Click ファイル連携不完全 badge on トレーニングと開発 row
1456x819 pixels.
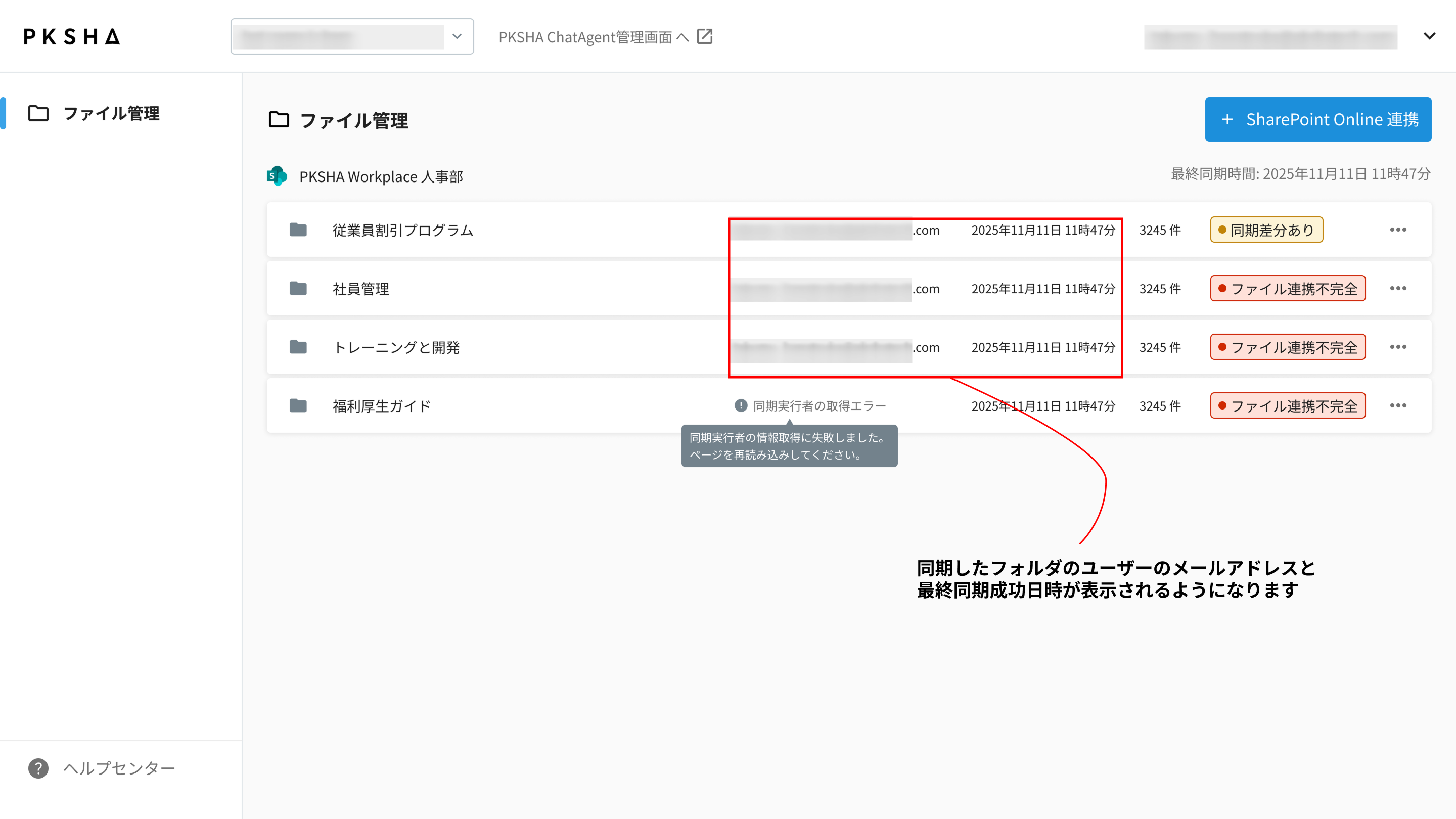coord(1288,347)
